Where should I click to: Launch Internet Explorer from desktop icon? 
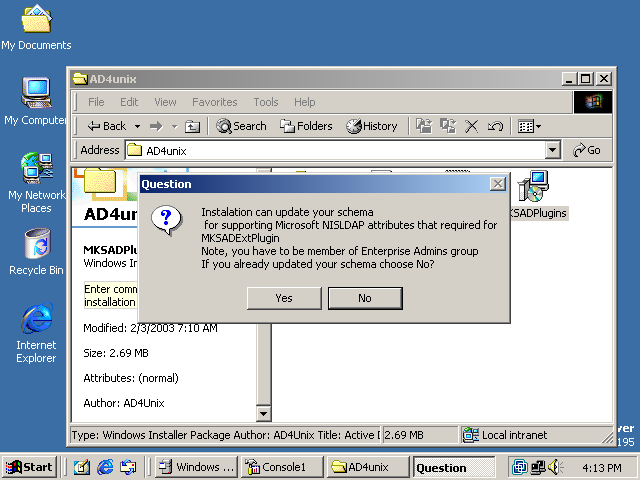click(x=36, y=333)
